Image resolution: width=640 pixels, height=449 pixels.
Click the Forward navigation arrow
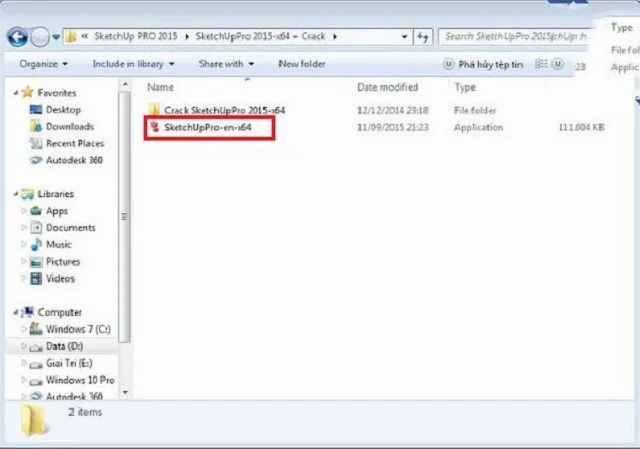pyautogui.click(x=40, y=38)
